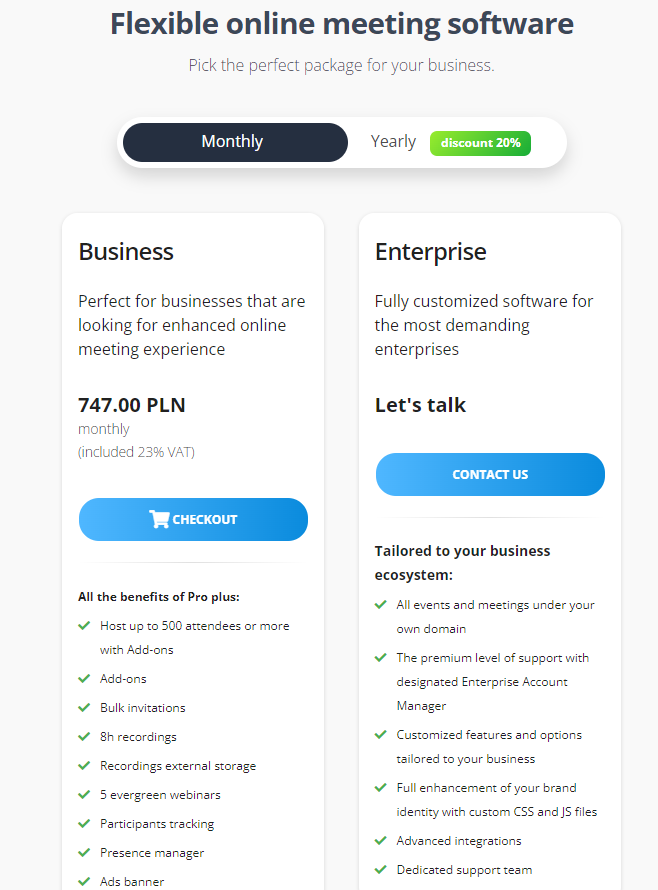
Task: Click checkmark beside Recordings external storage
Action: coord(84,765)
